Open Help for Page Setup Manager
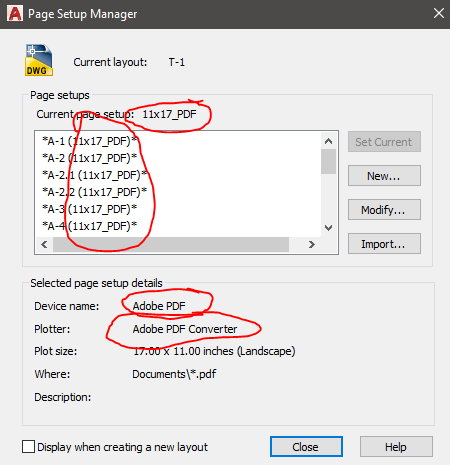The width and height of the screenshot is (450, 465). 396,447
